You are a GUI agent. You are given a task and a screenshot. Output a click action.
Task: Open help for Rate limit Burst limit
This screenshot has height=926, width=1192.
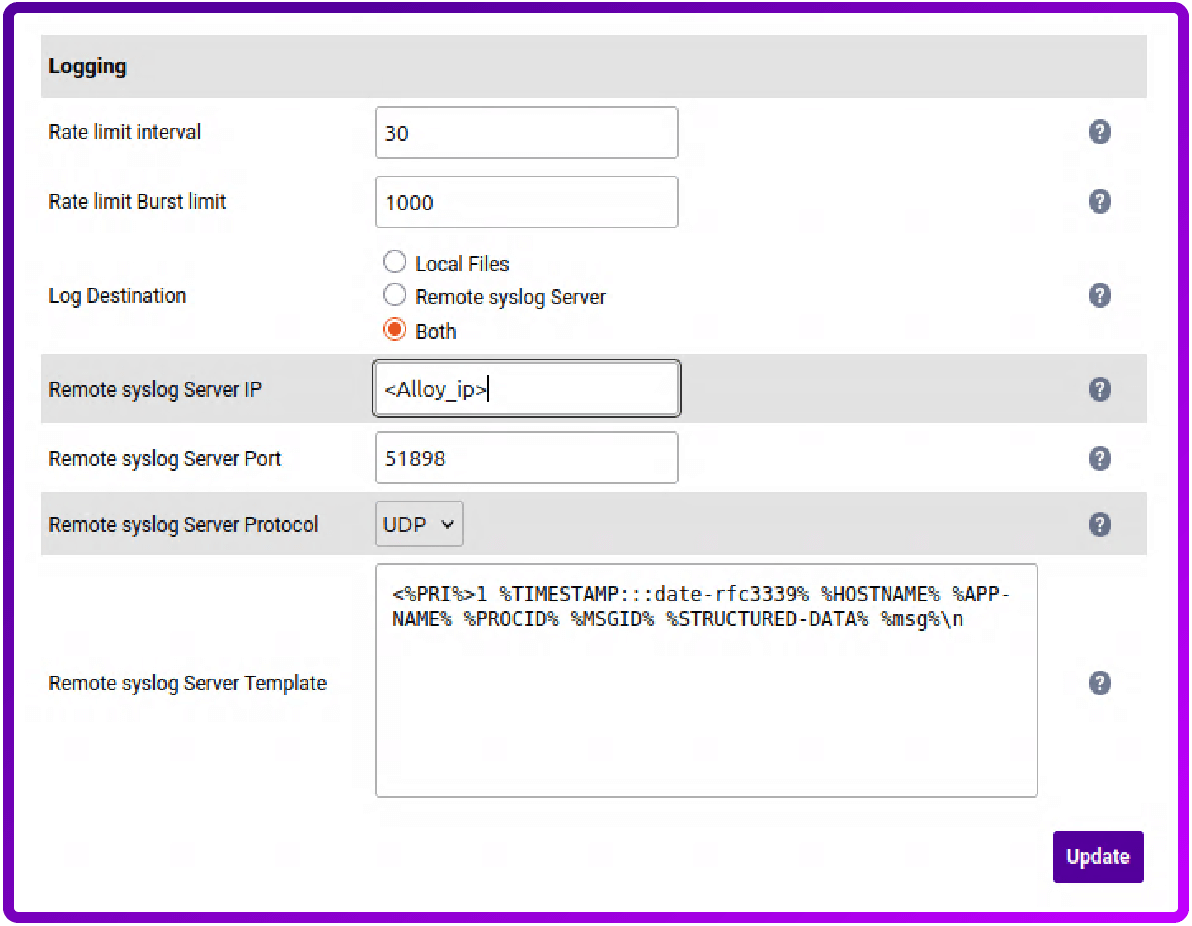click(x=1099, y=202)
